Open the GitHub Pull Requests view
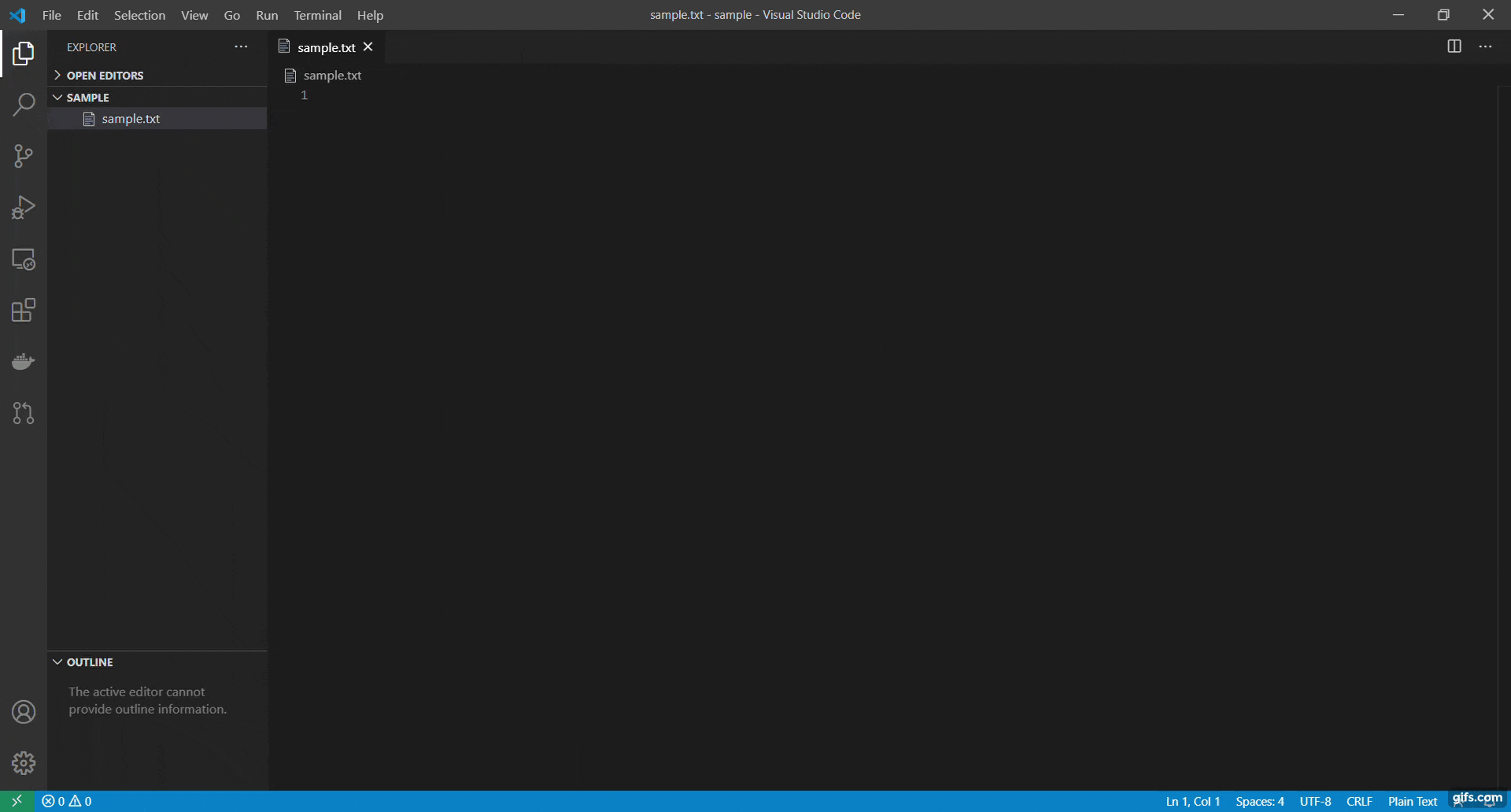The height and width of the screenshot is (812, 1511). 24,413
